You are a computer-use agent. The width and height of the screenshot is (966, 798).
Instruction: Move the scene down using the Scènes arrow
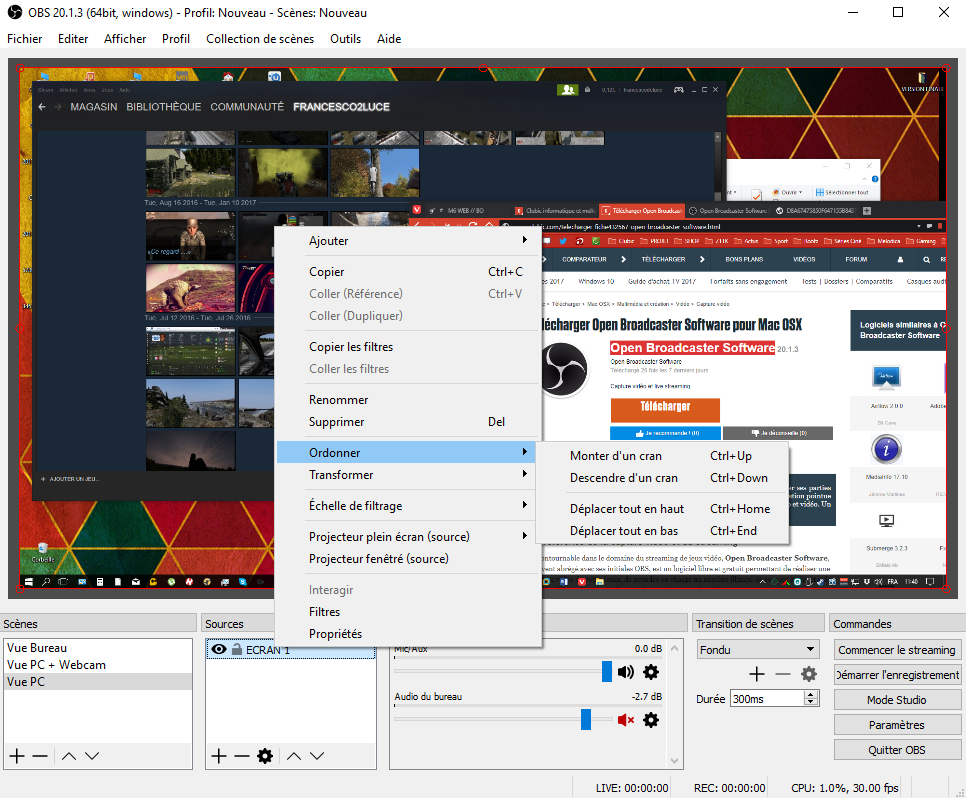click(x=92, y=756)
